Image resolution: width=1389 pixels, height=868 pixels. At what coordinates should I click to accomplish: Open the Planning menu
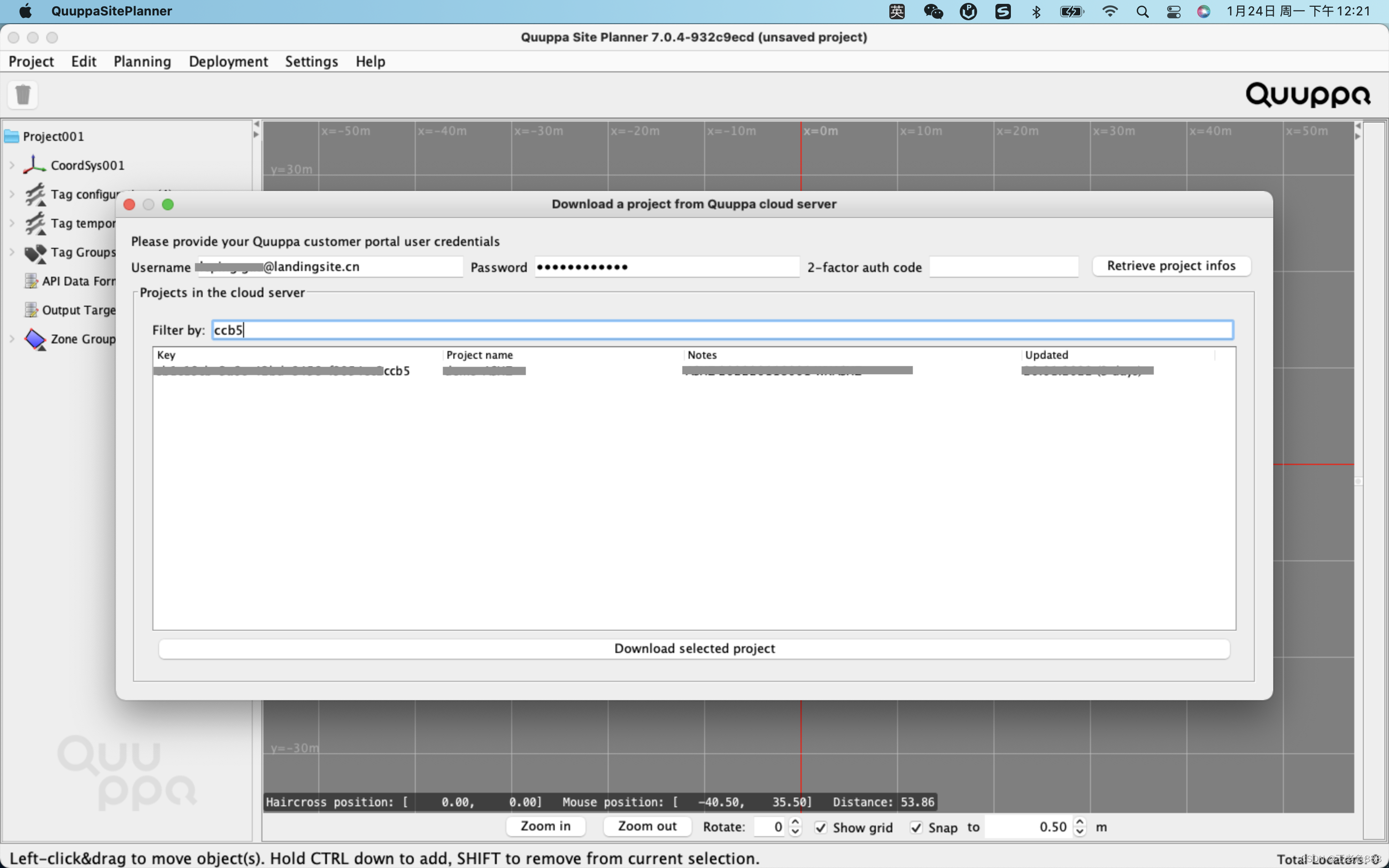pyautogui.click(x=142, y=61)
